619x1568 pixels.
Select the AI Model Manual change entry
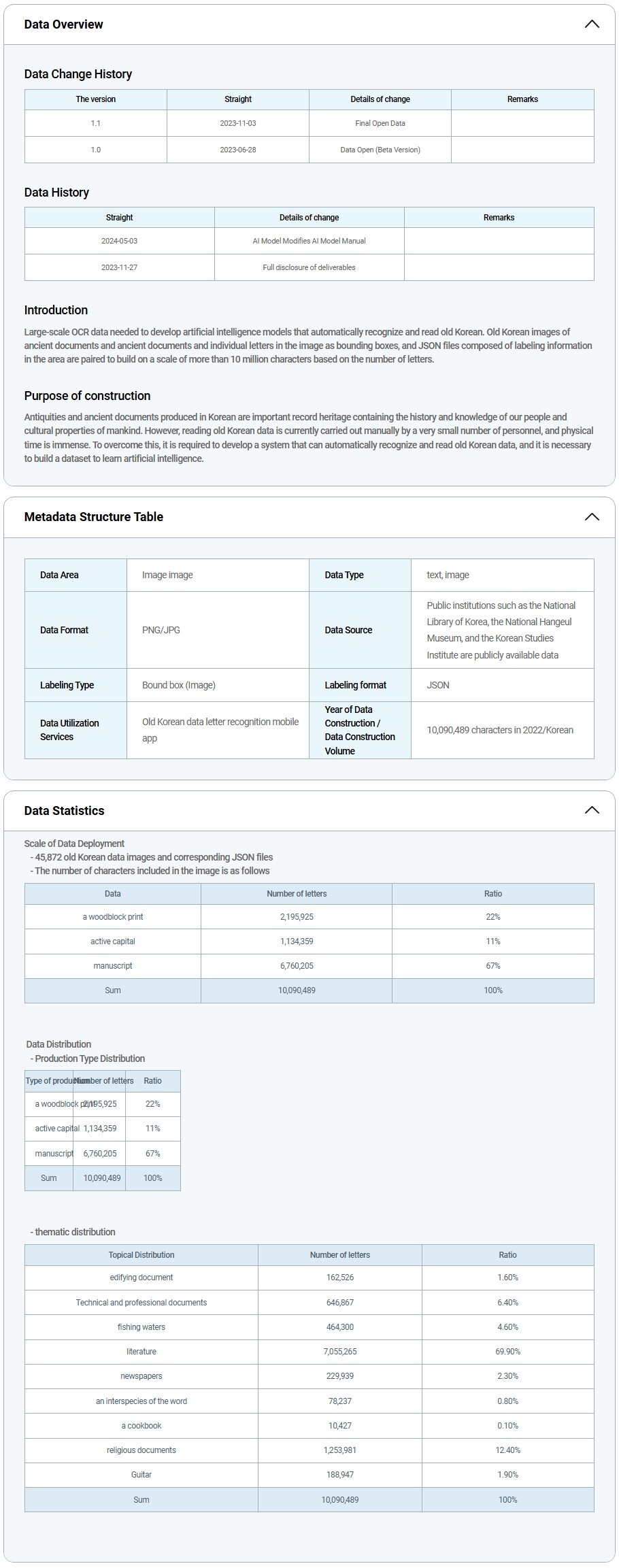(x=309, y=241)
